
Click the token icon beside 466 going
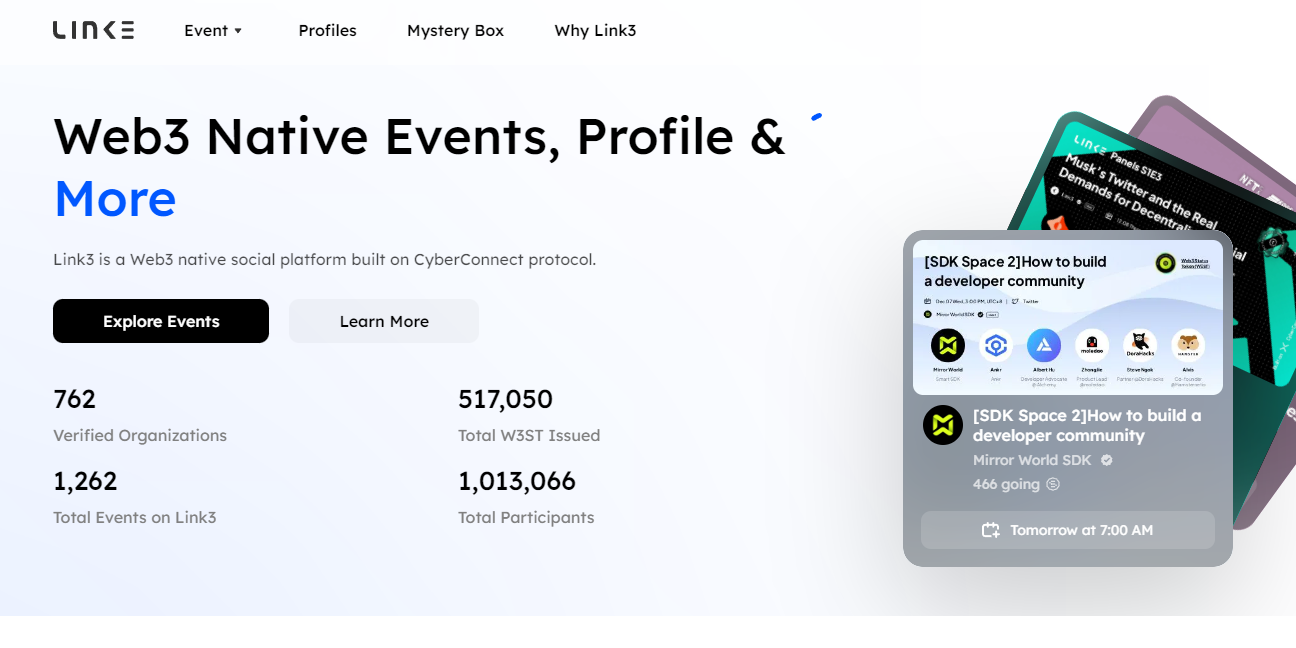click(1053, 484)
